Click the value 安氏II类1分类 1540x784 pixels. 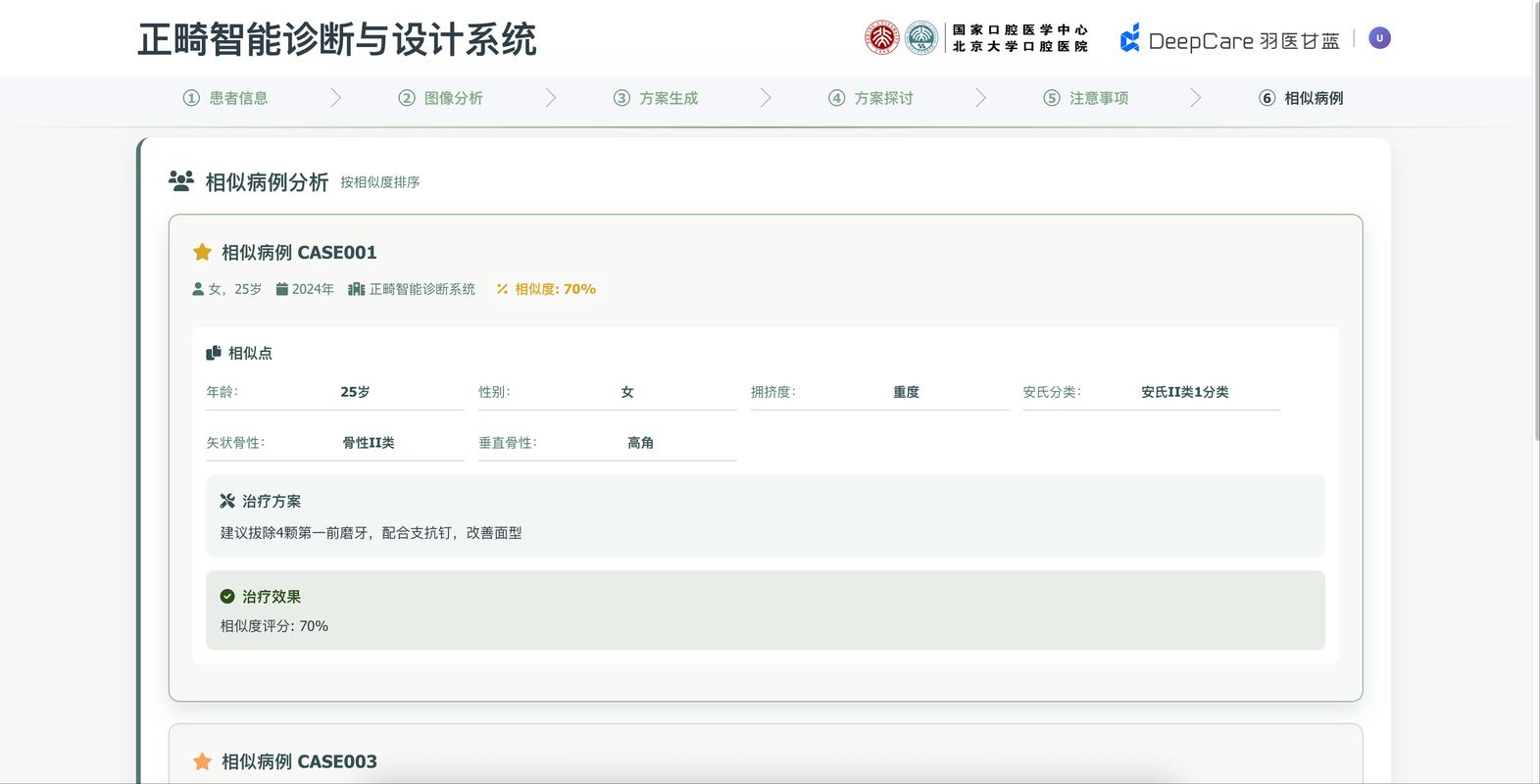pyautogui.click(x=1184, y=392)
